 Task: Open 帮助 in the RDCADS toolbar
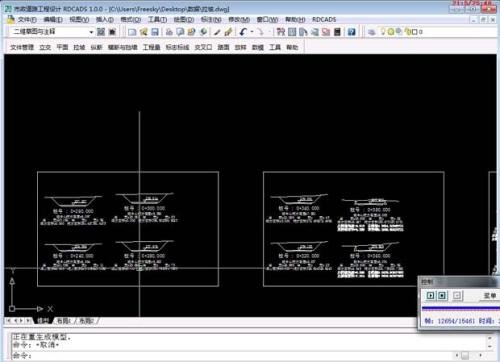click(292, 47)
